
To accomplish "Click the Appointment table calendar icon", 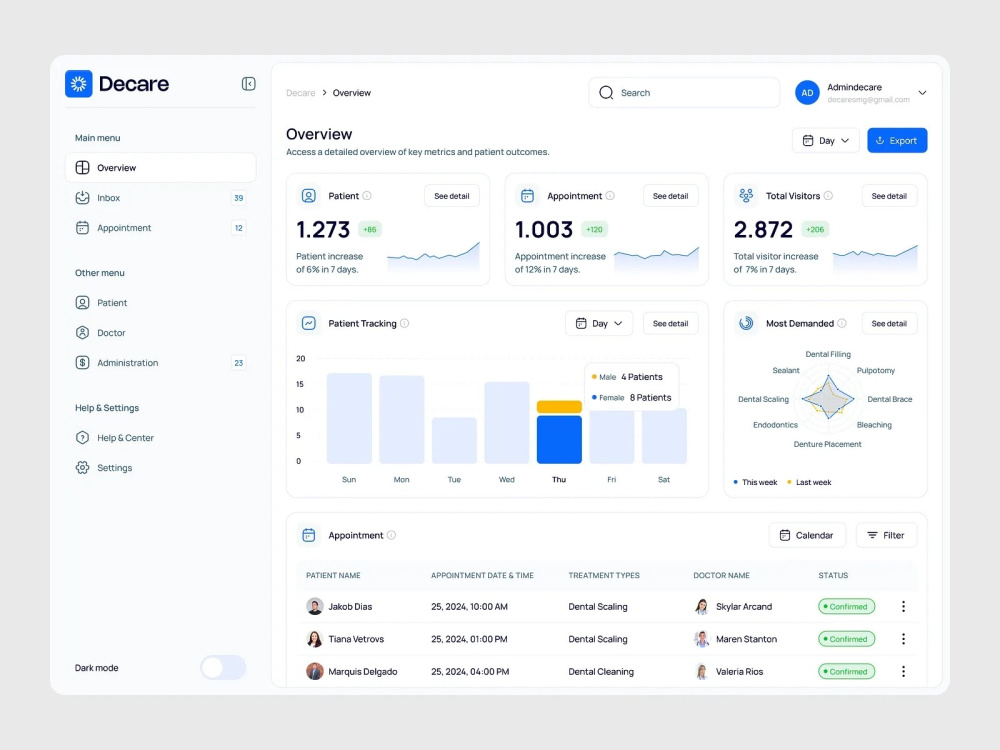I will 309,535.
